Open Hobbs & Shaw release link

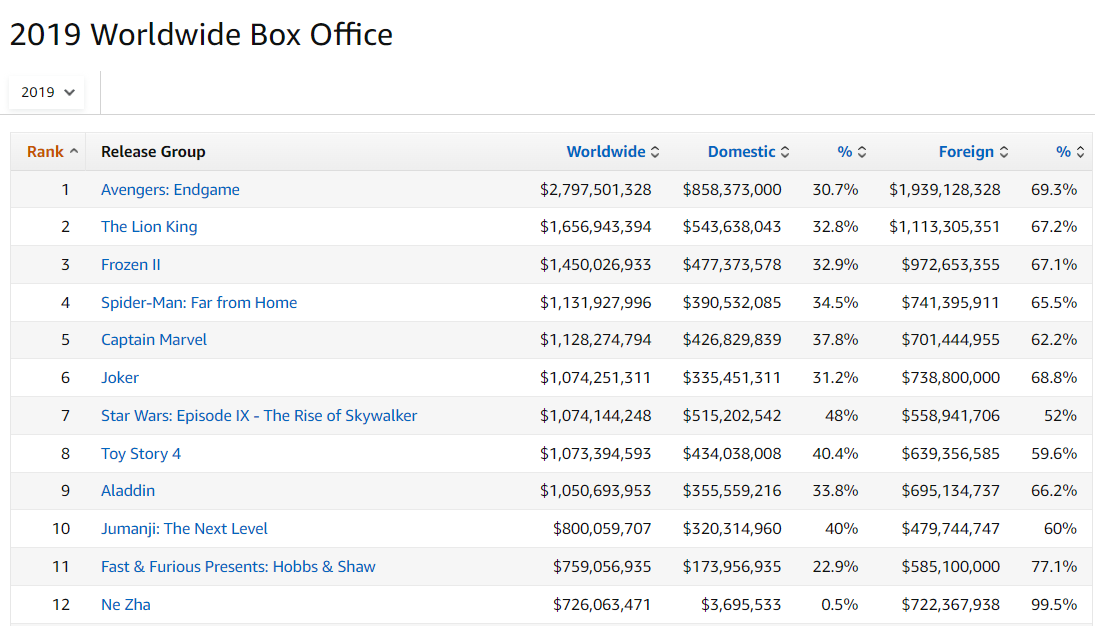point(238,567)
